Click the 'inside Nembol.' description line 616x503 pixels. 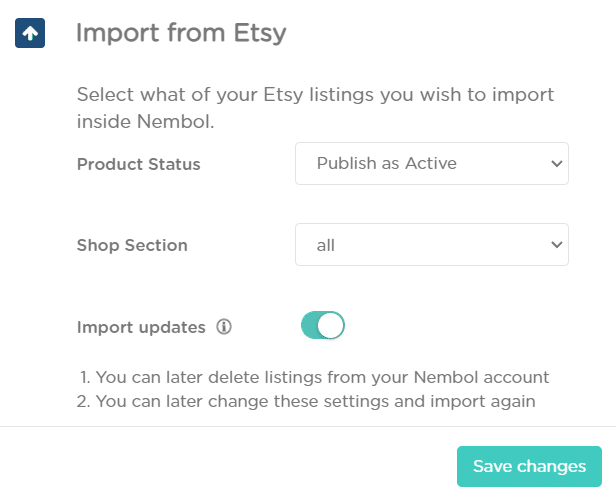click(x=145, y=121)
